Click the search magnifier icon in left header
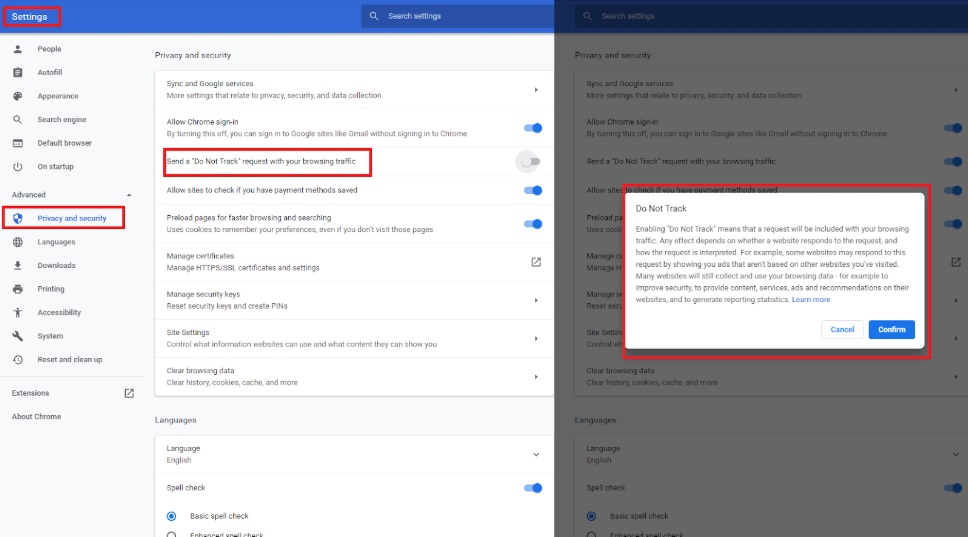Viewport: 968px width, 537px height. pyautogui.click(x=374, y=16)
